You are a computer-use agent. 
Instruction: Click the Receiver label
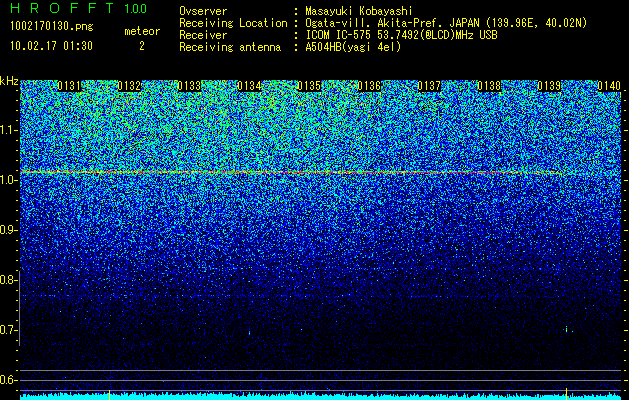(203, 35)
